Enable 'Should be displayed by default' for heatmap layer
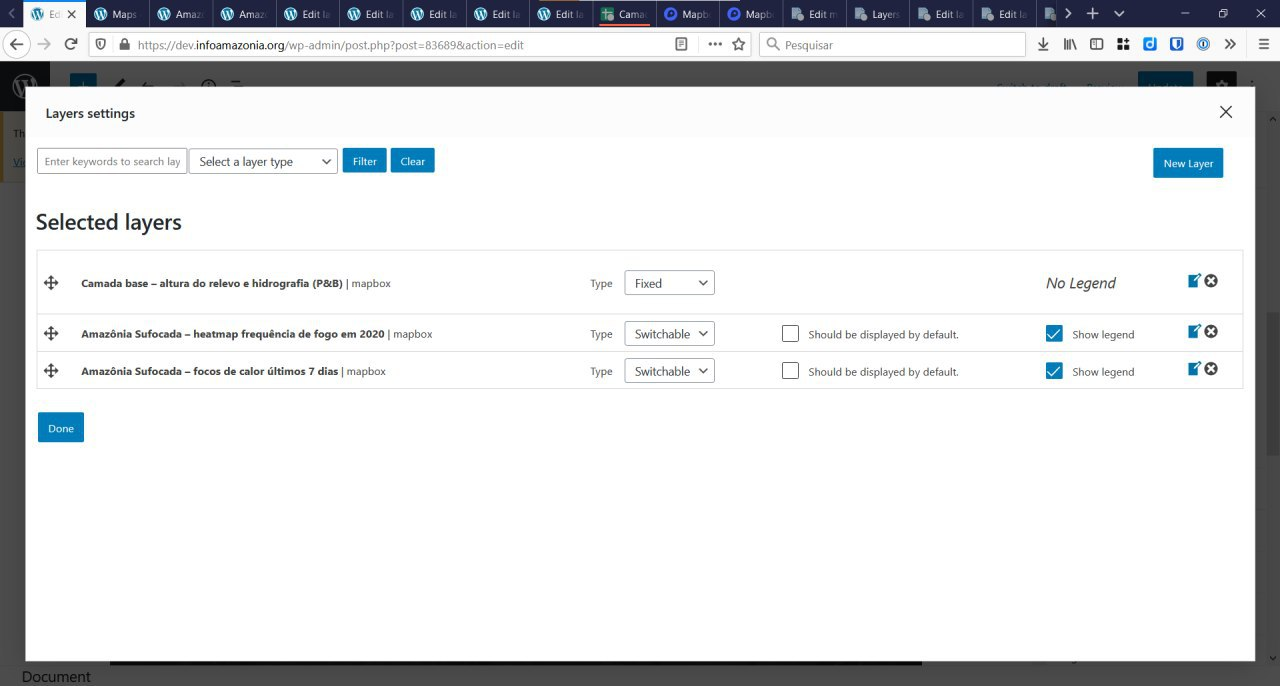The image size is (1280, 686). (790, 332)
